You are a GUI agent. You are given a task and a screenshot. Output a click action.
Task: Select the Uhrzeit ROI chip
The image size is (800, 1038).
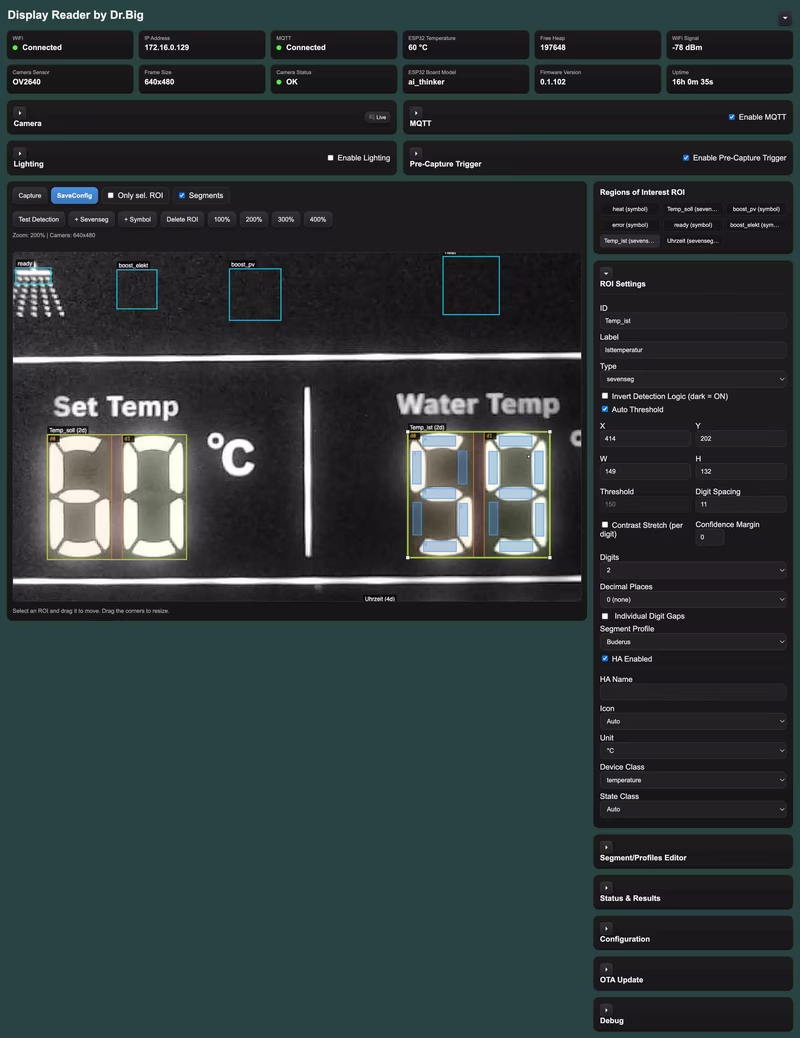click(693, 241)
